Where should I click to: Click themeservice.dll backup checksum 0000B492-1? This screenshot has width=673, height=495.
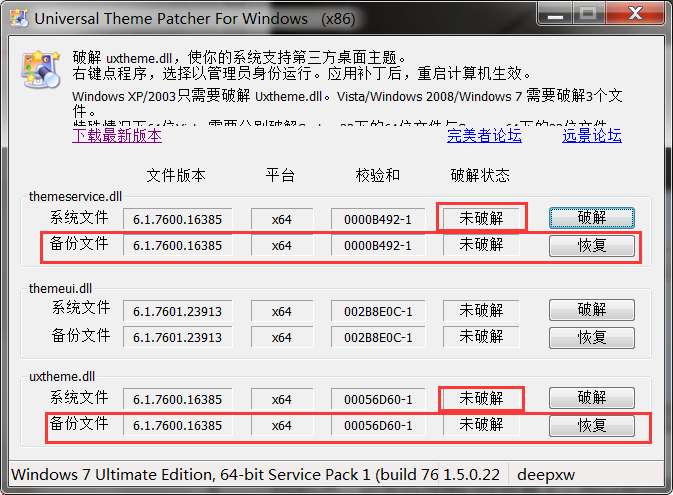(x=378, y=245)
